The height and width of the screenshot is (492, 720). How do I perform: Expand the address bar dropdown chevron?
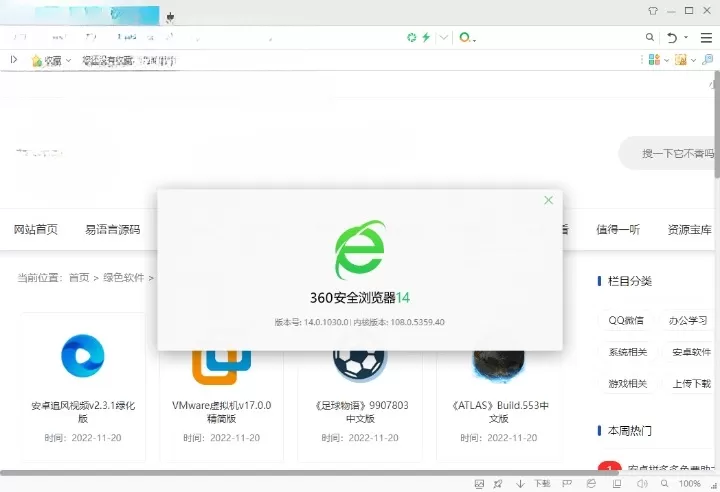pos(443,38)
